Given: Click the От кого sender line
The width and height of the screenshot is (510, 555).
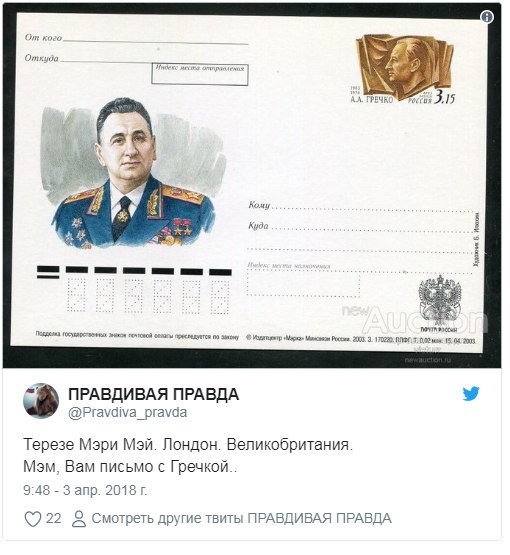Looking at the screenshot, I should coord(136,38).
